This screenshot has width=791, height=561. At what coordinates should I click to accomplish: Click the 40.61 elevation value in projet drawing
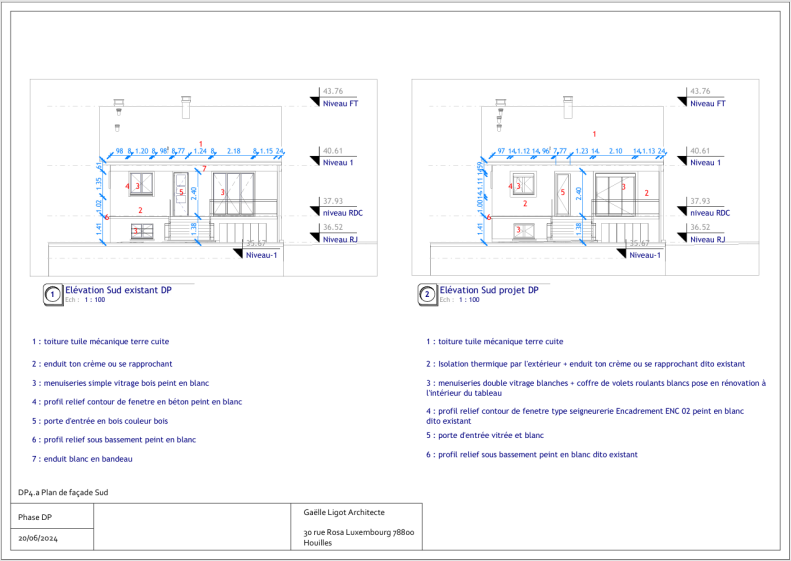point(700,151)
